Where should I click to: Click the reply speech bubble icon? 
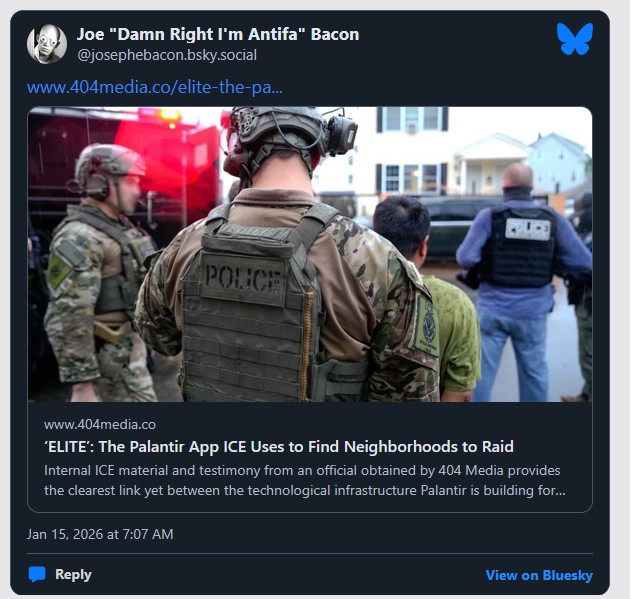(37, 574)
